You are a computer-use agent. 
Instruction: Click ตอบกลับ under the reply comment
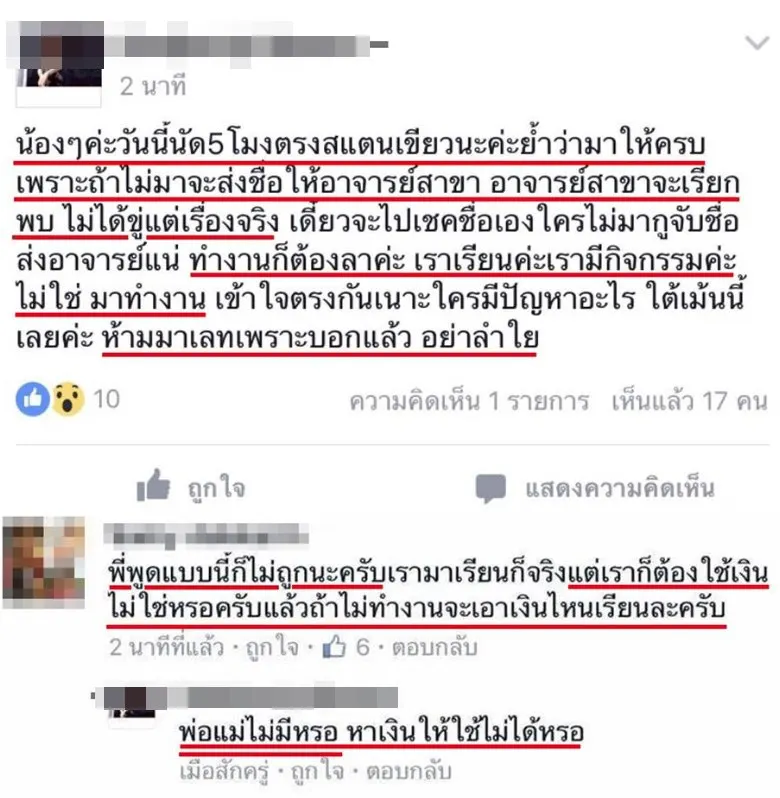click(409, 771)
